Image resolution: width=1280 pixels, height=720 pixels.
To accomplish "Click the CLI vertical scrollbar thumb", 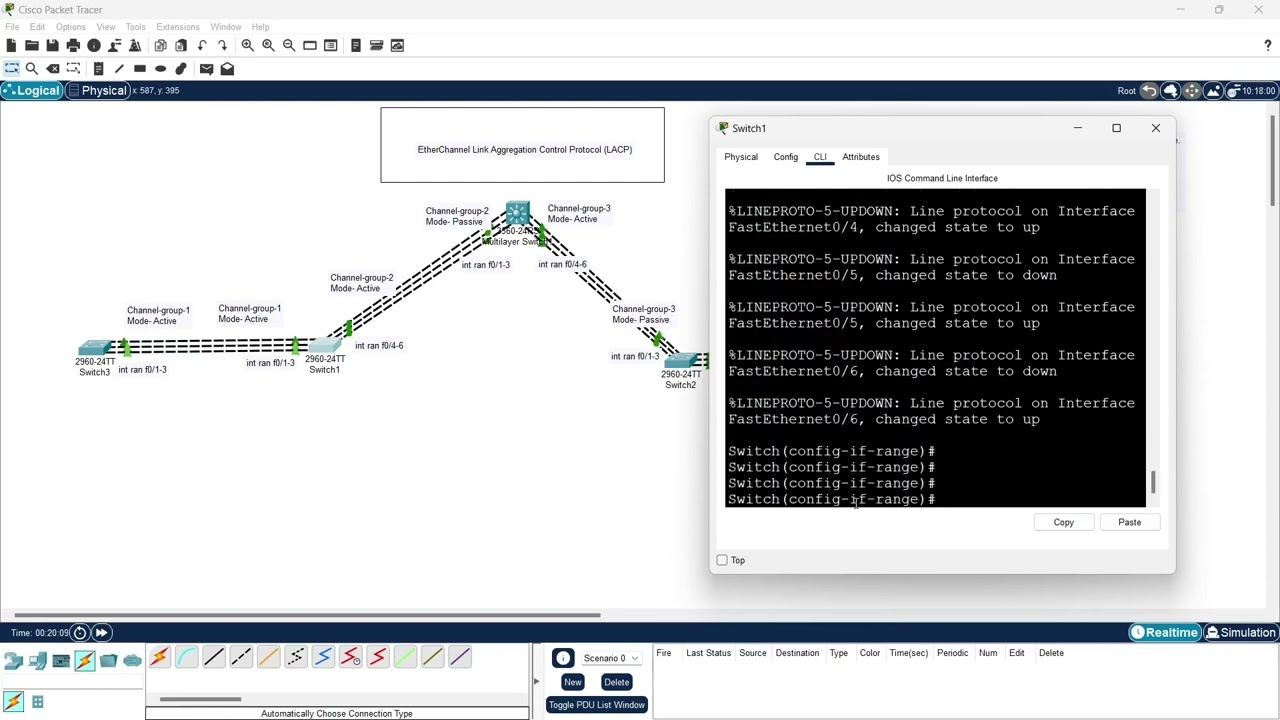I will (x=1153, y=482).
